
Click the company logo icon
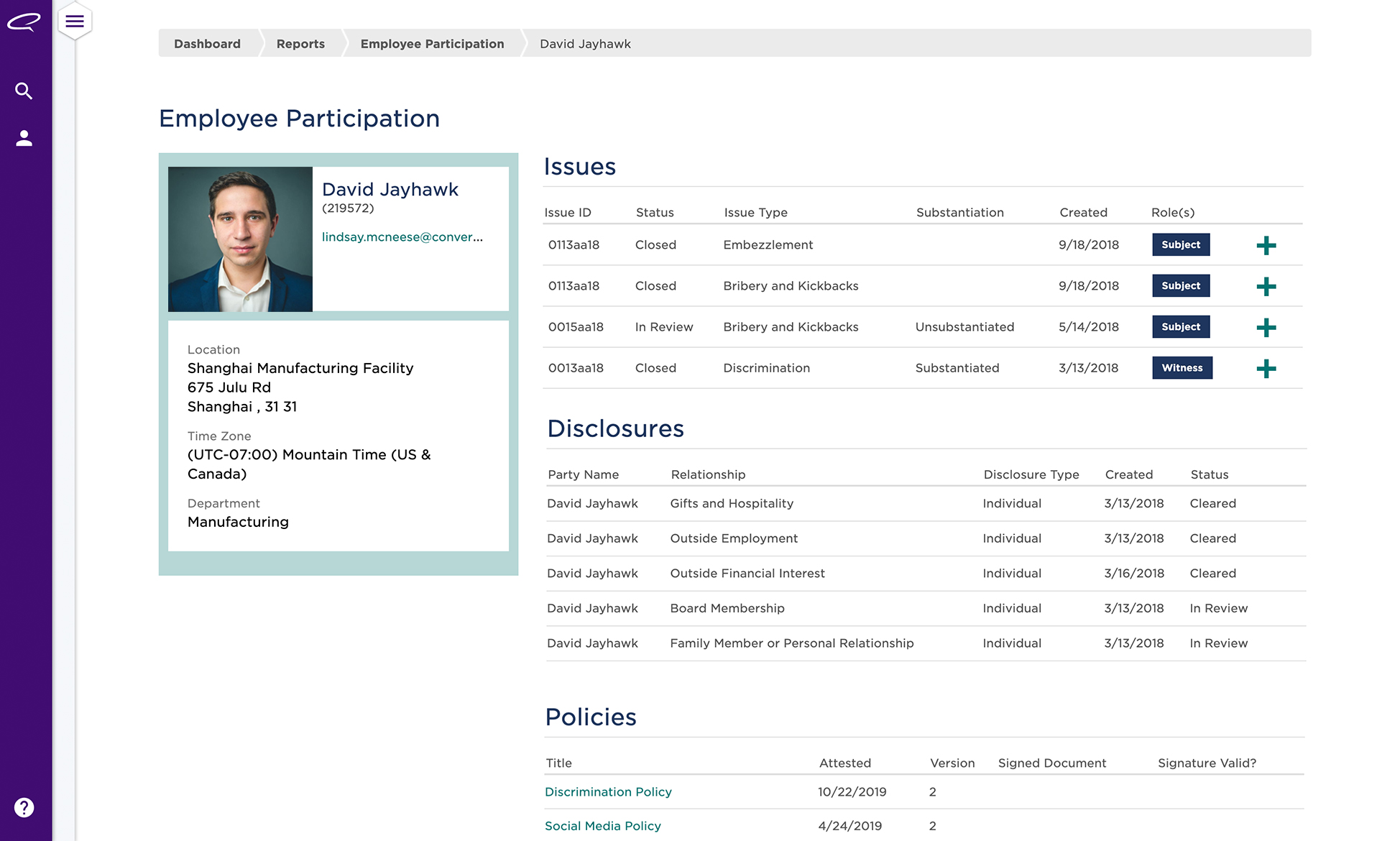tap(24, 22)
